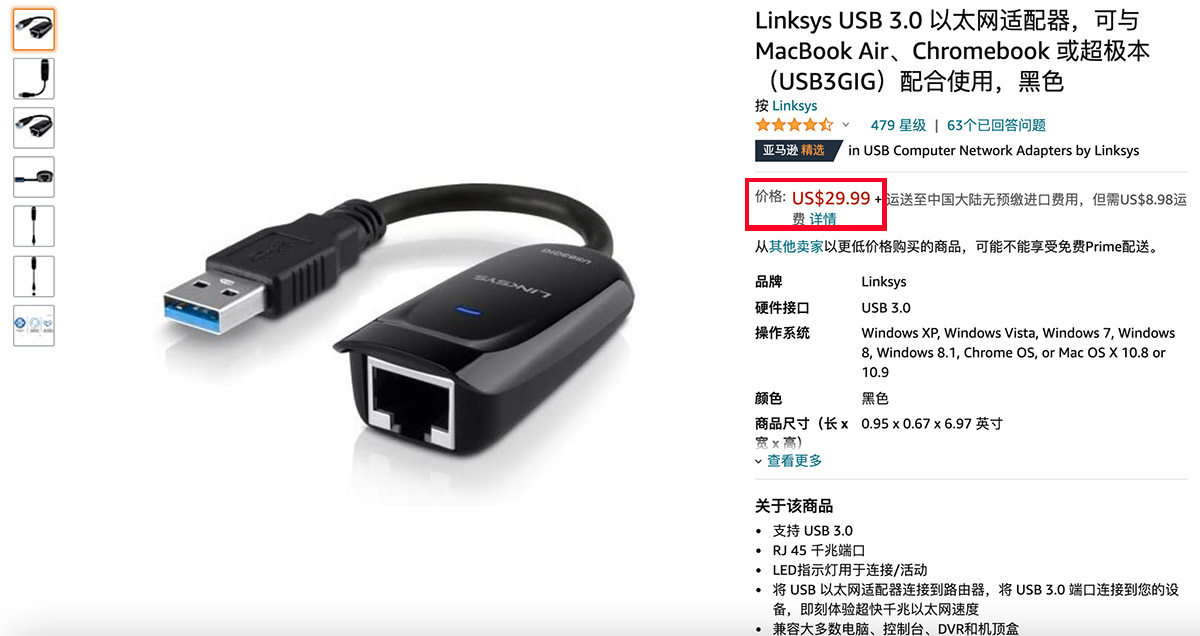Select the fifth thumbnail with vertical adapter
The height and width of the screenshot is (636, 1200).
[34, 226]
